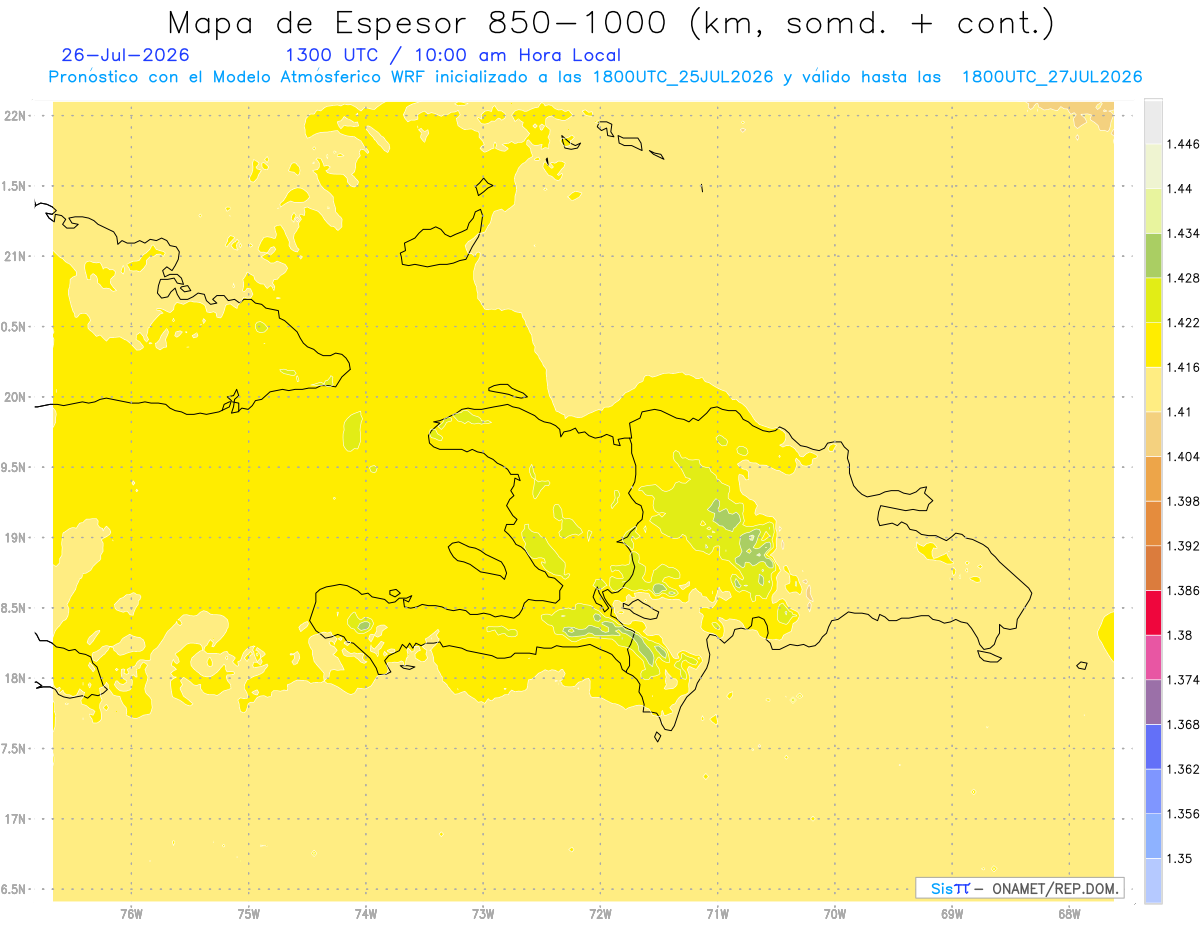Click the 71W longitude label
The width and height of the screenshot is (1200, 927).
pyautogui.click(x=717, y=914)
